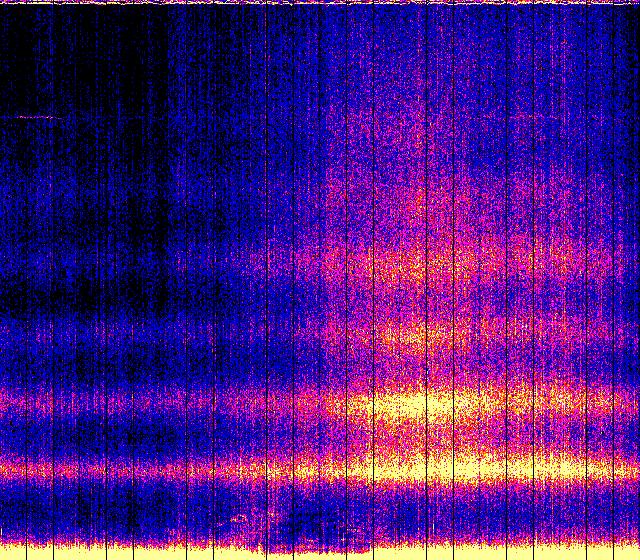Click the small squiggle trace near the bottom center
Viewport: 640px width, 560px height.
click(240, 519)
